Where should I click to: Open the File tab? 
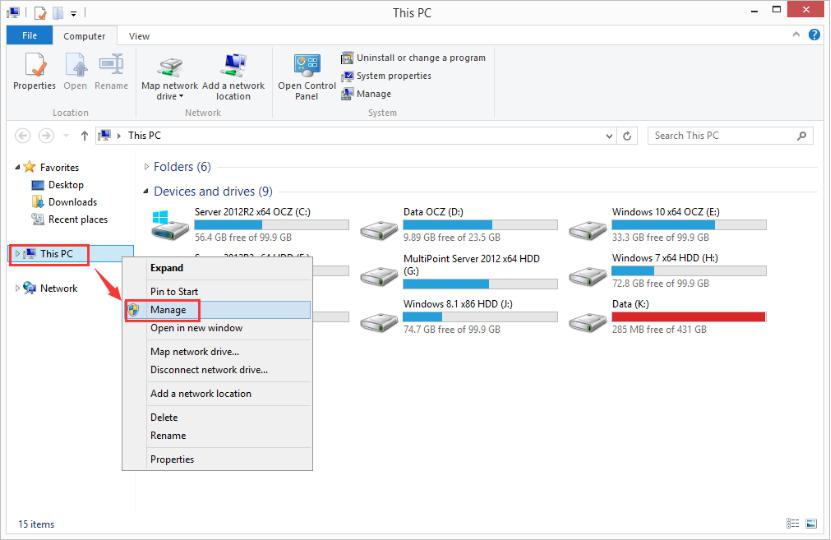pos(30,36)
